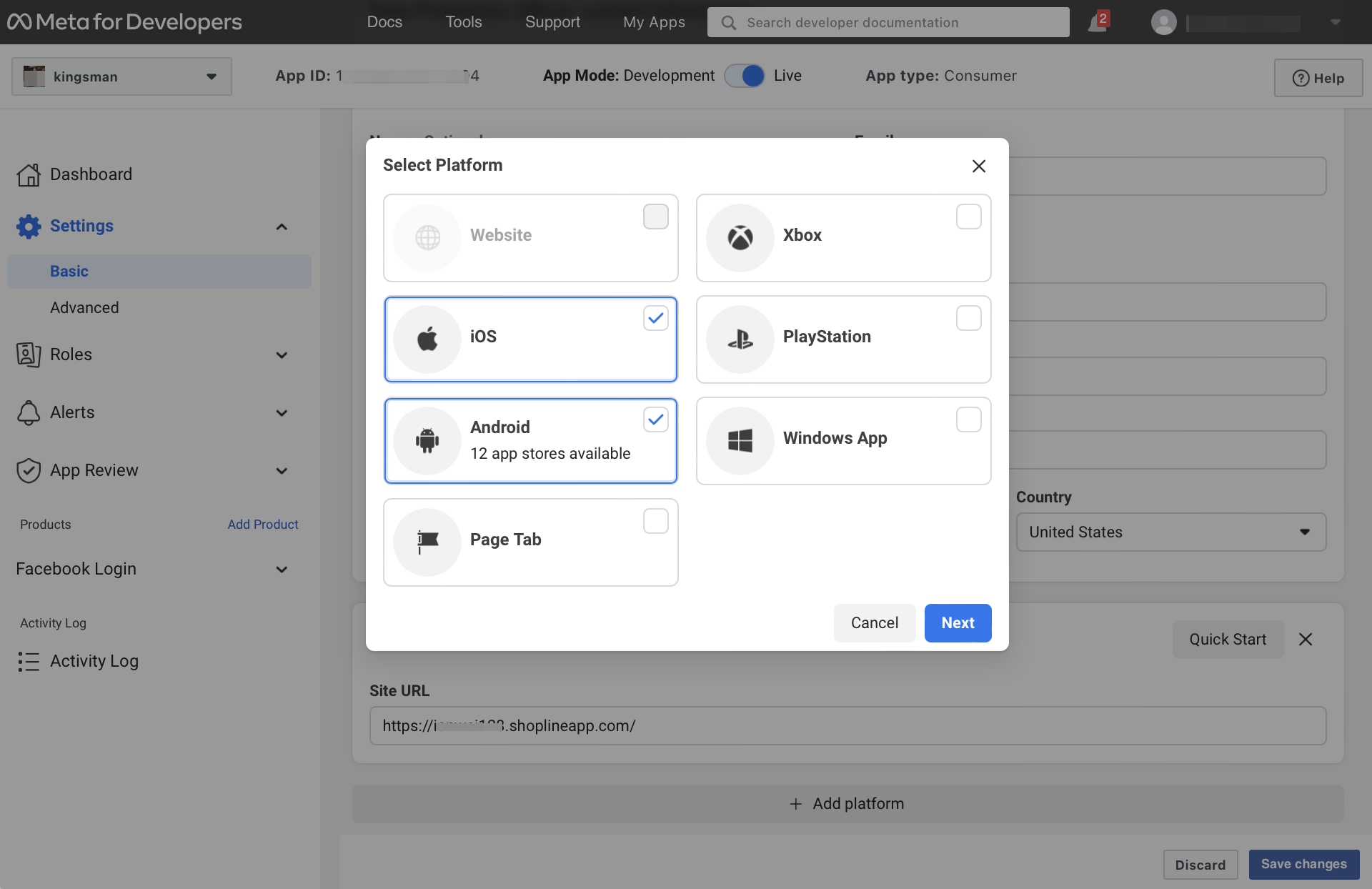The height and width of the screenshot is (889, 1372).
Task: Click the Quick Start button
Action: [x=1228, y=640]
